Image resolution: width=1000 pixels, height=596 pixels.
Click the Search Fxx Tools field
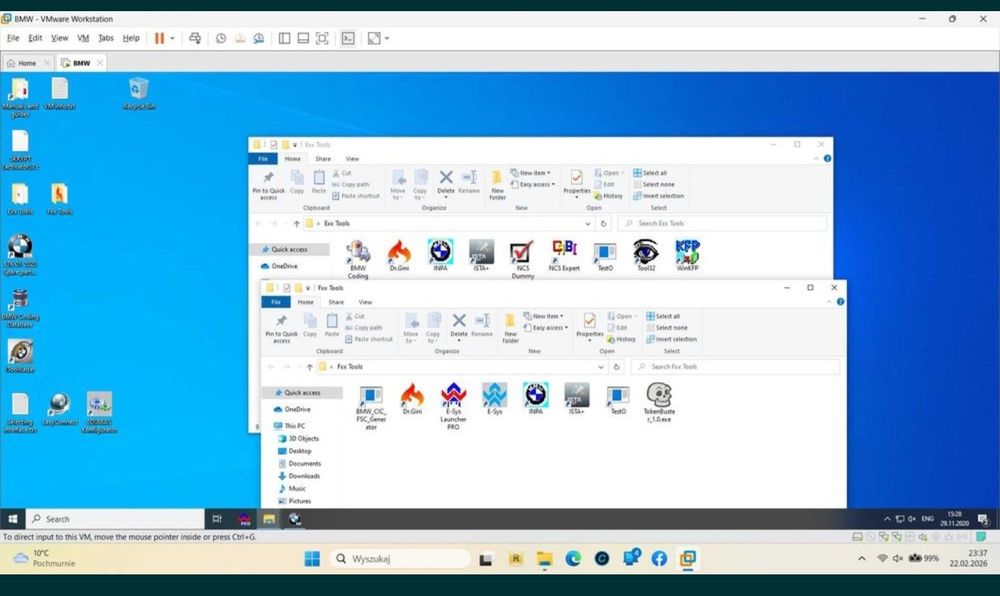pos(735,367)
